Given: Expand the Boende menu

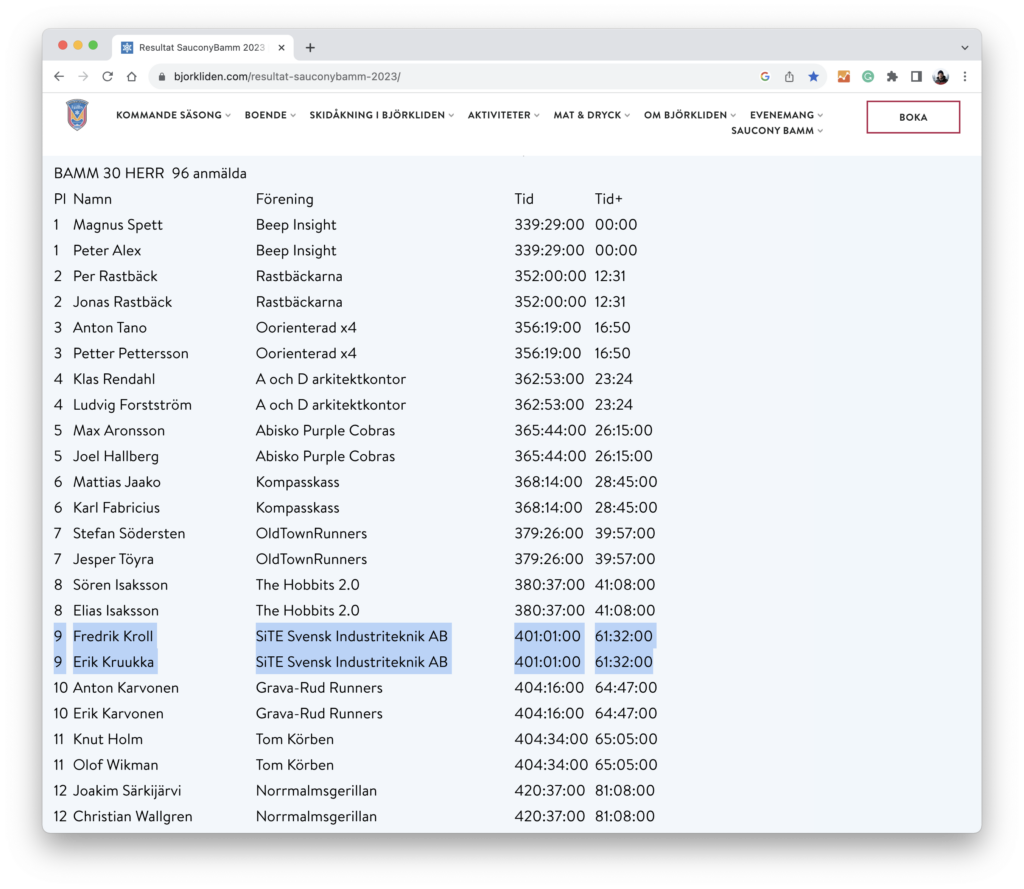Looking at the screenshot, I should 270,115.
